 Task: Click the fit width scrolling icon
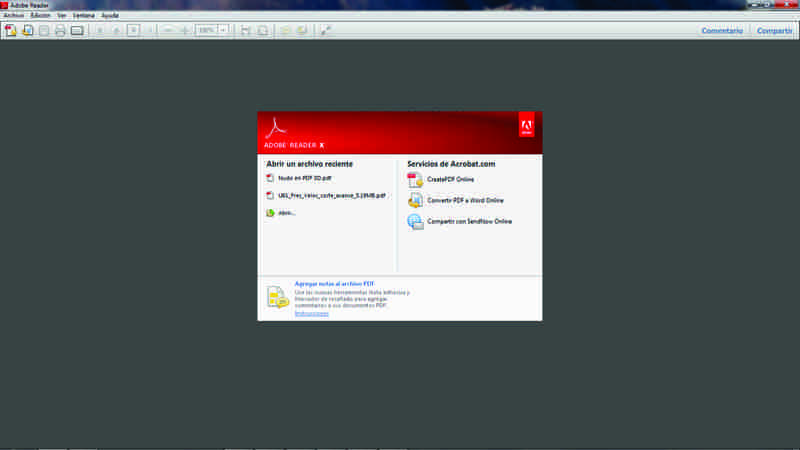(x=245, y=31)
